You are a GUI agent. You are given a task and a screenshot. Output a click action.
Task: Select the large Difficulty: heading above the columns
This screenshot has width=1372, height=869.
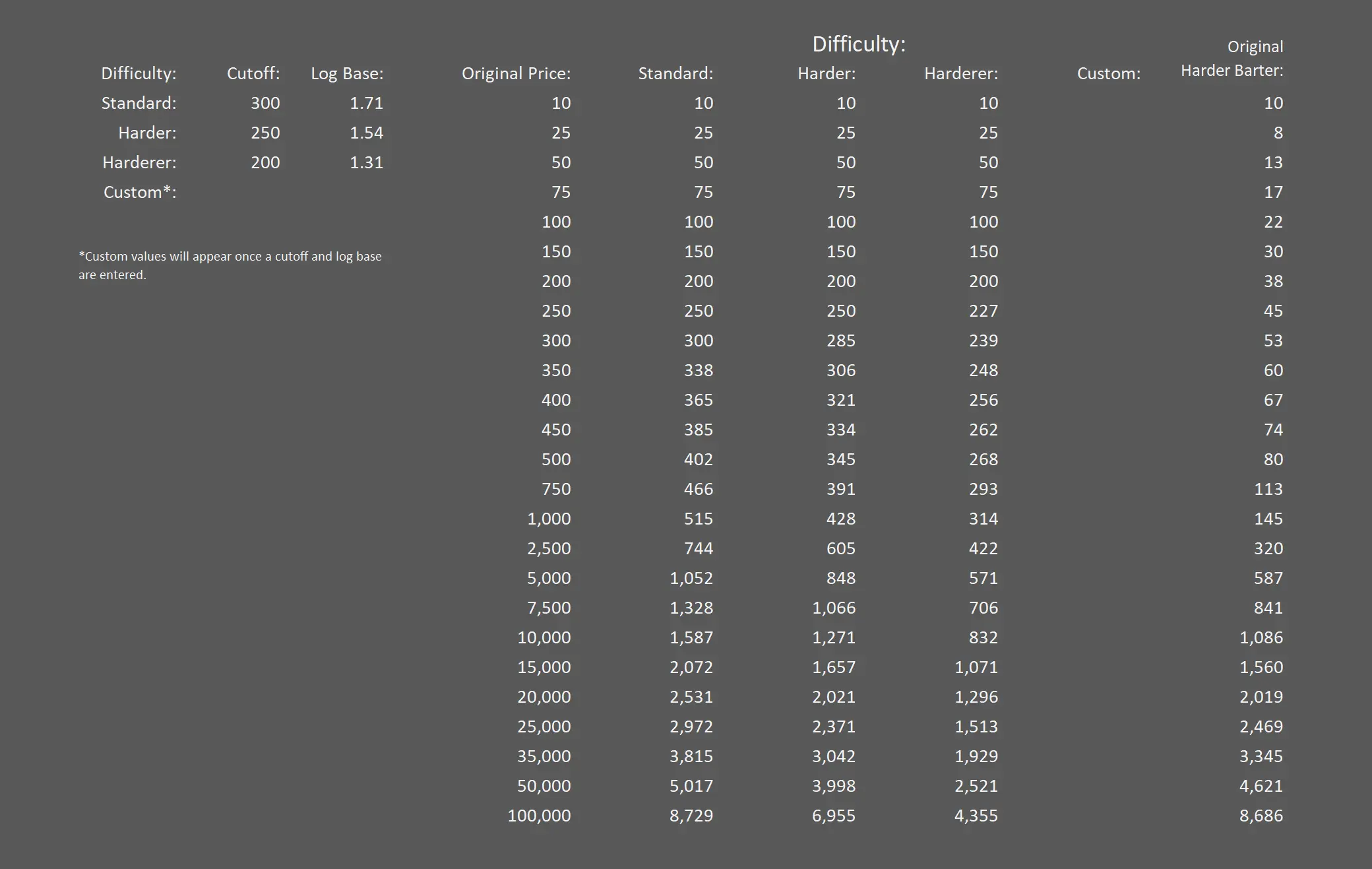coord(859,44)
